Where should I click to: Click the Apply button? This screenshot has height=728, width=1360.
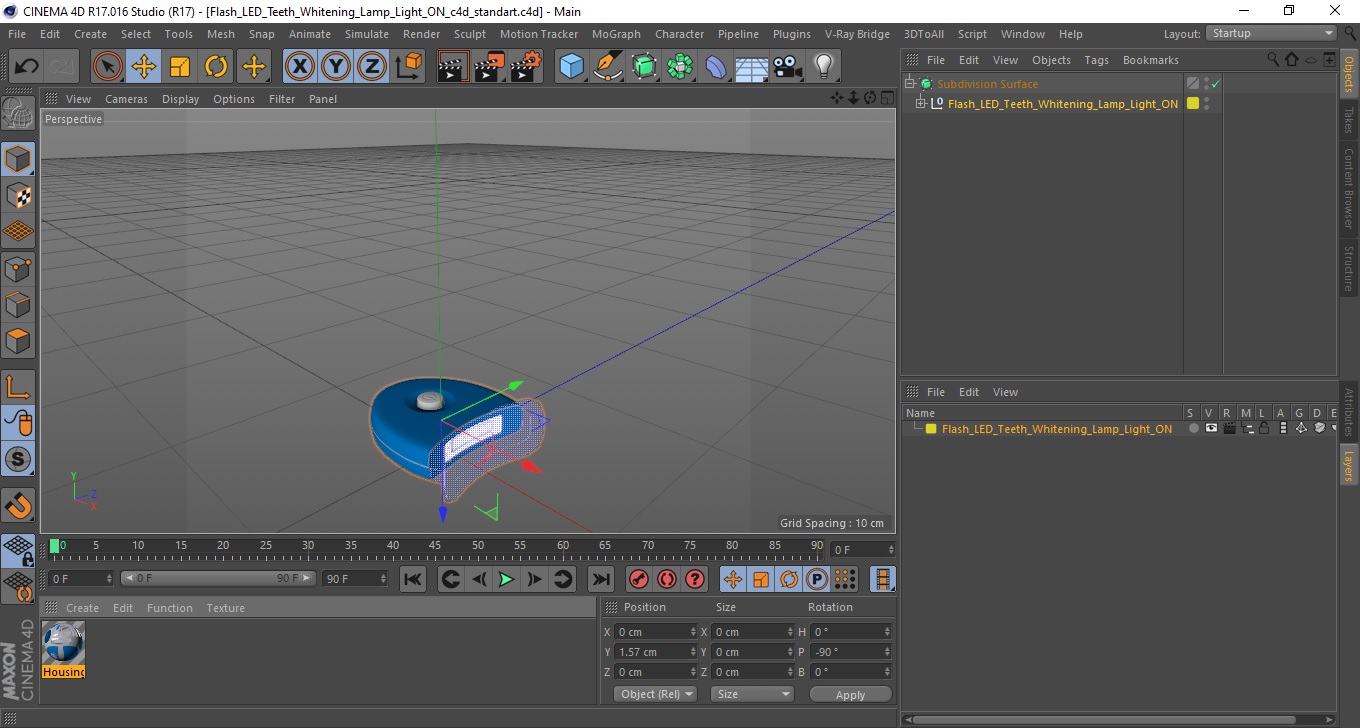pyautogui.click(x=850, y=694)
